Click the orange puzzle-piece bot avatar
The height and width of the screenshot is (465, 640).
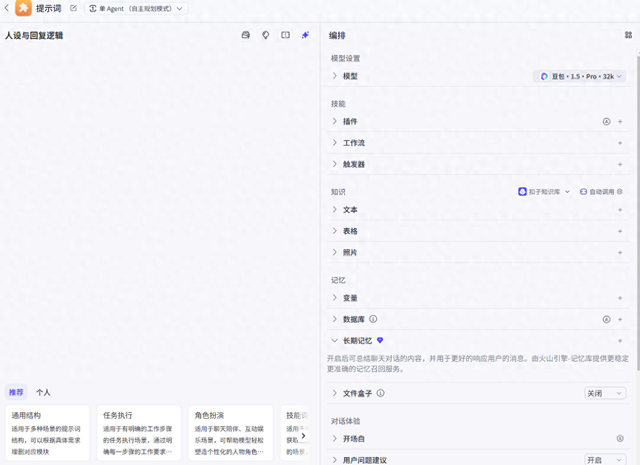click(x=23, y=8)
